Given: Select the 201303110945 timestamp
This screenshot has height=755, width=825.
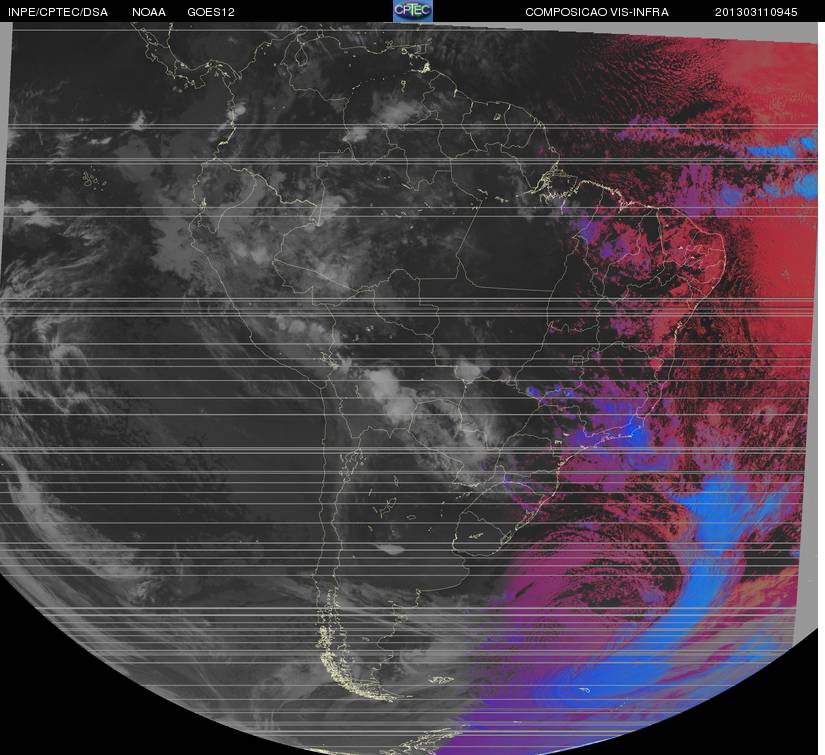Looking at the screenshot, I should 756,12.
